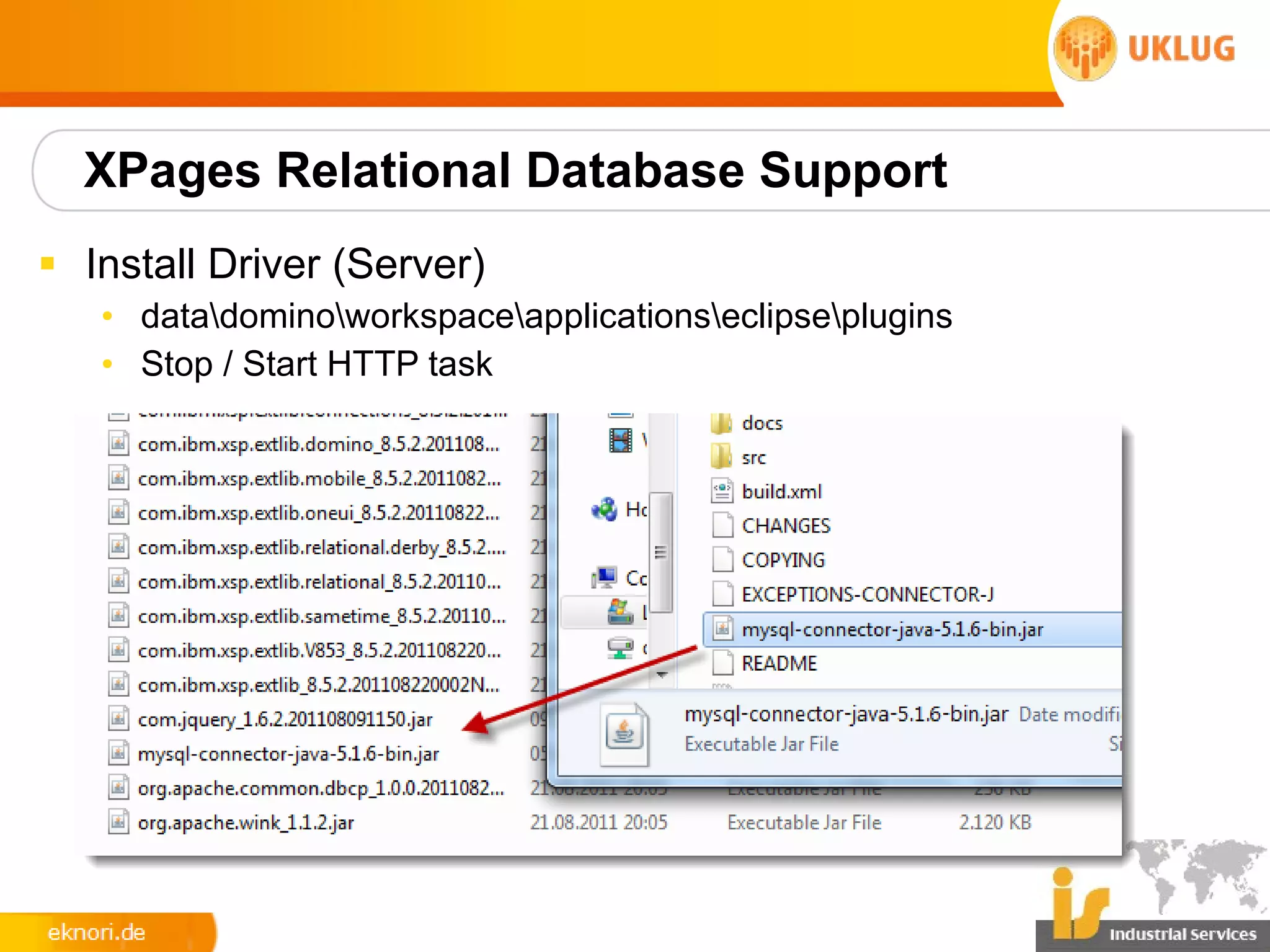Screen dimensions: 1270x952
Task: Click Executable Jar File text in details pane
Action: [762, 744]
